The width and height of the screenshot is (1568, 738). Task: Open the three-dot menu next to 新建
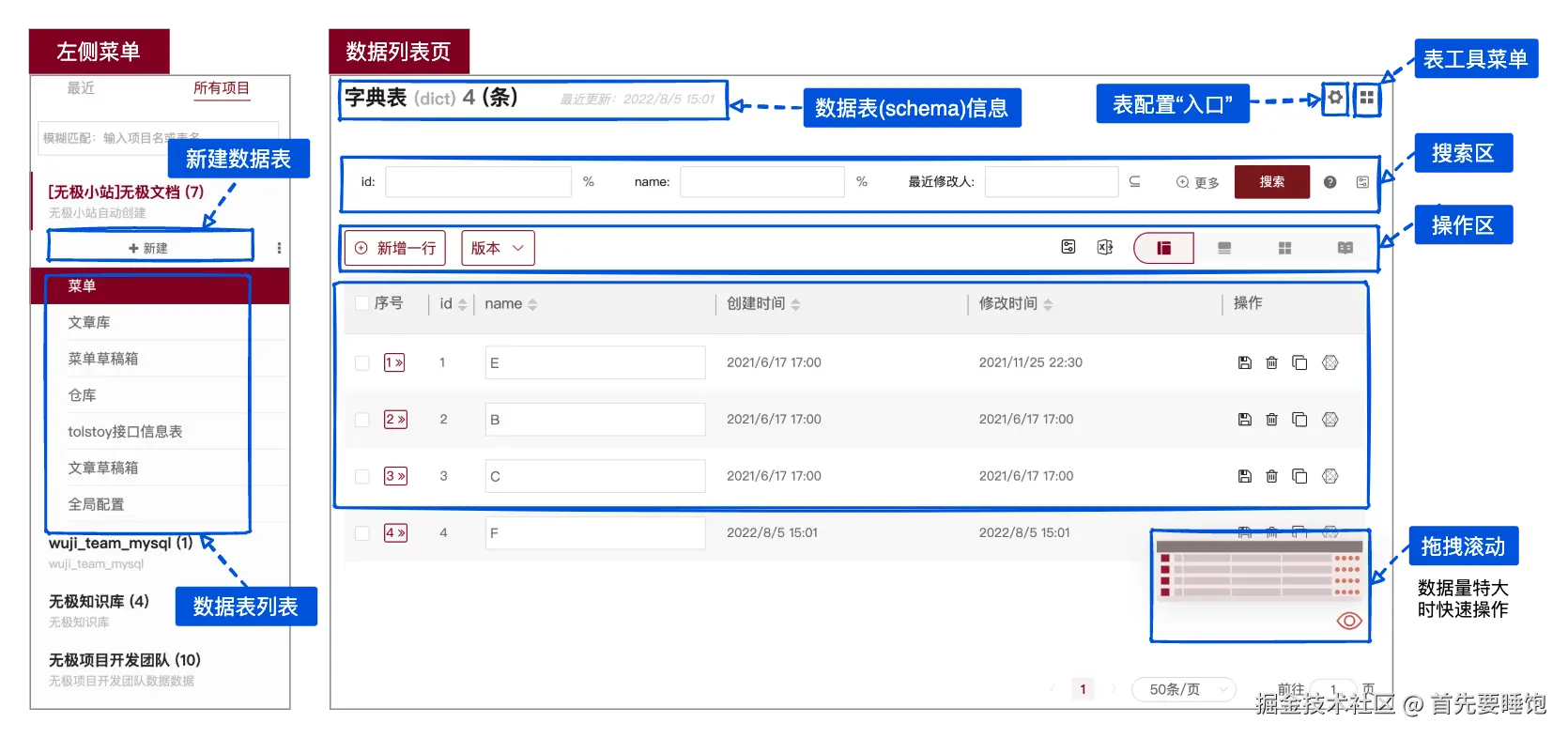click(x=279, y=248)
